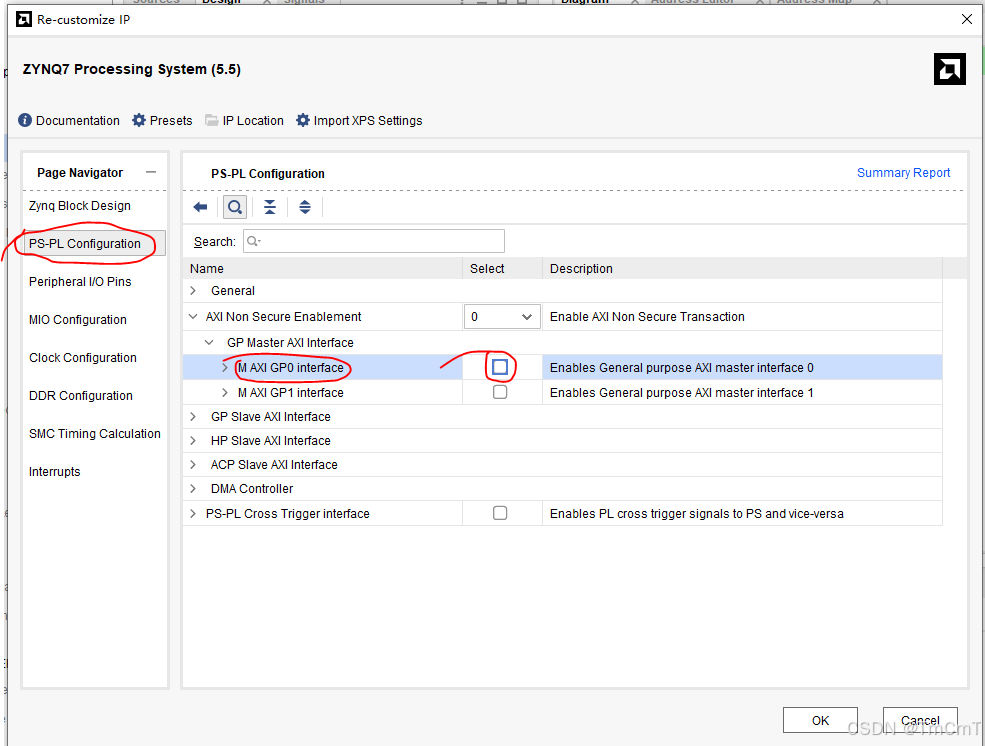Click the collapse all toolbar icon
985x746 pixels.
(270, 207)
